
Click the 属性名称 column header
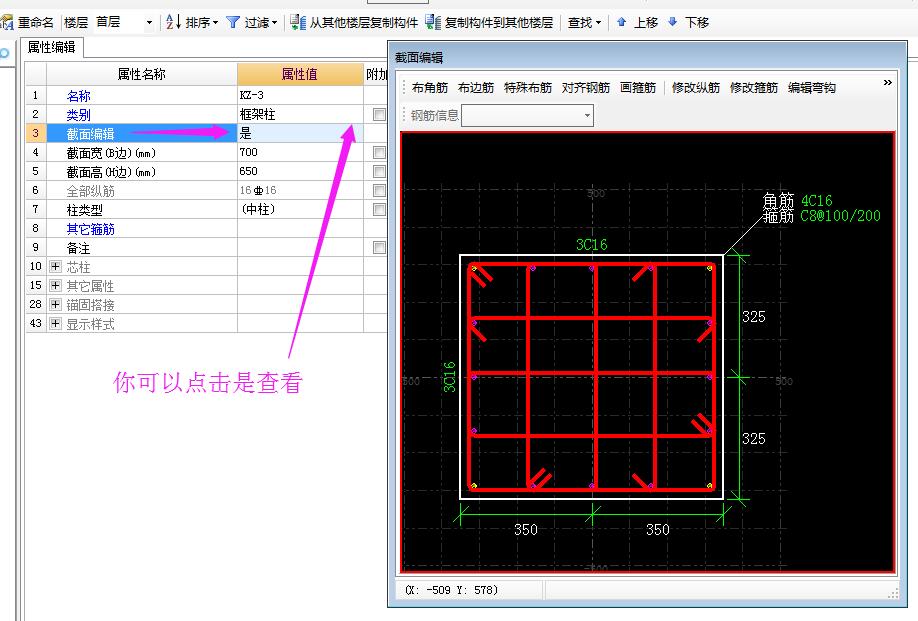click(142, 74)
